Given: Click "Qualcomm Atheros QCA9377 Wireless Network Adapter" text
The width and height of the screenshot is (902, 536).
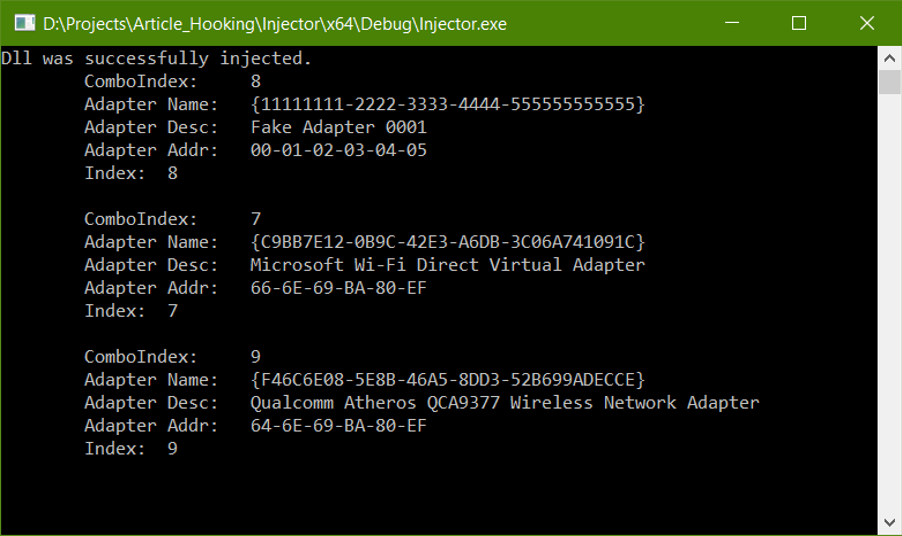Looking at the screenshot, I should pos(505,403).
